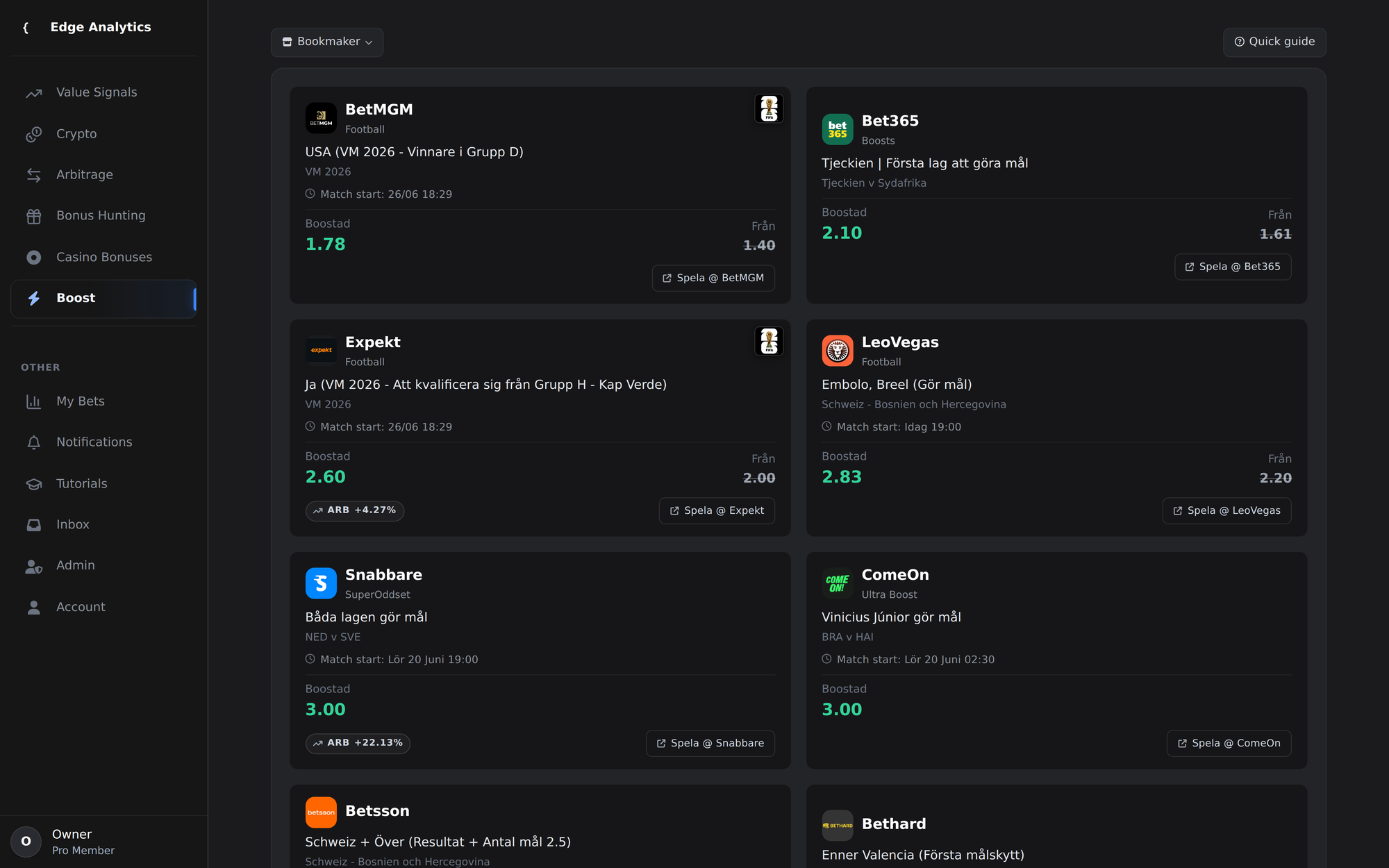Open Casino Bonuses page
Screen dimensions: 1389x868
pyautogui.click(x=103, y=258)
